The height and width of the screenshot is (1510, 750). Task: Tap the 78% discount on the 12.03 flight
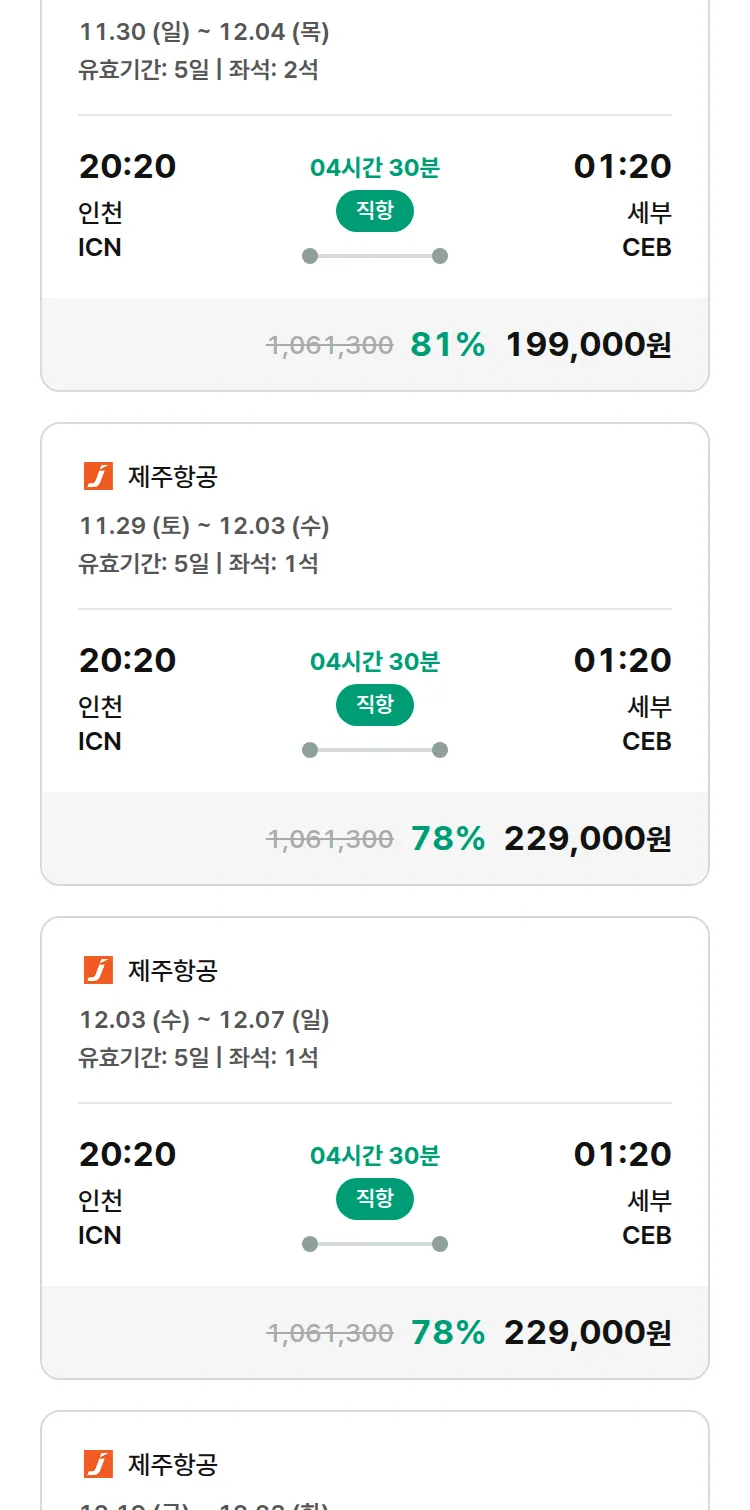click(x=448, y=1333)
